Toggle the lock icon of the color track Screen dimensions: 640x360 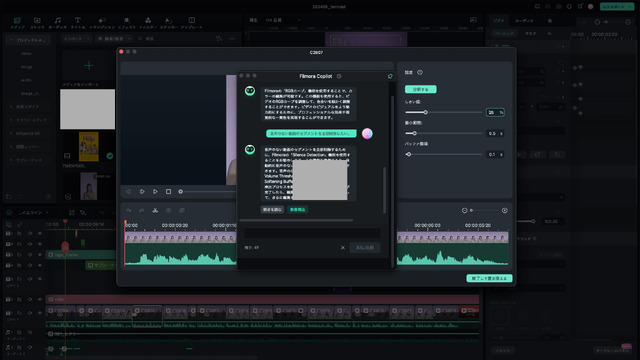[x=19, y=300]
